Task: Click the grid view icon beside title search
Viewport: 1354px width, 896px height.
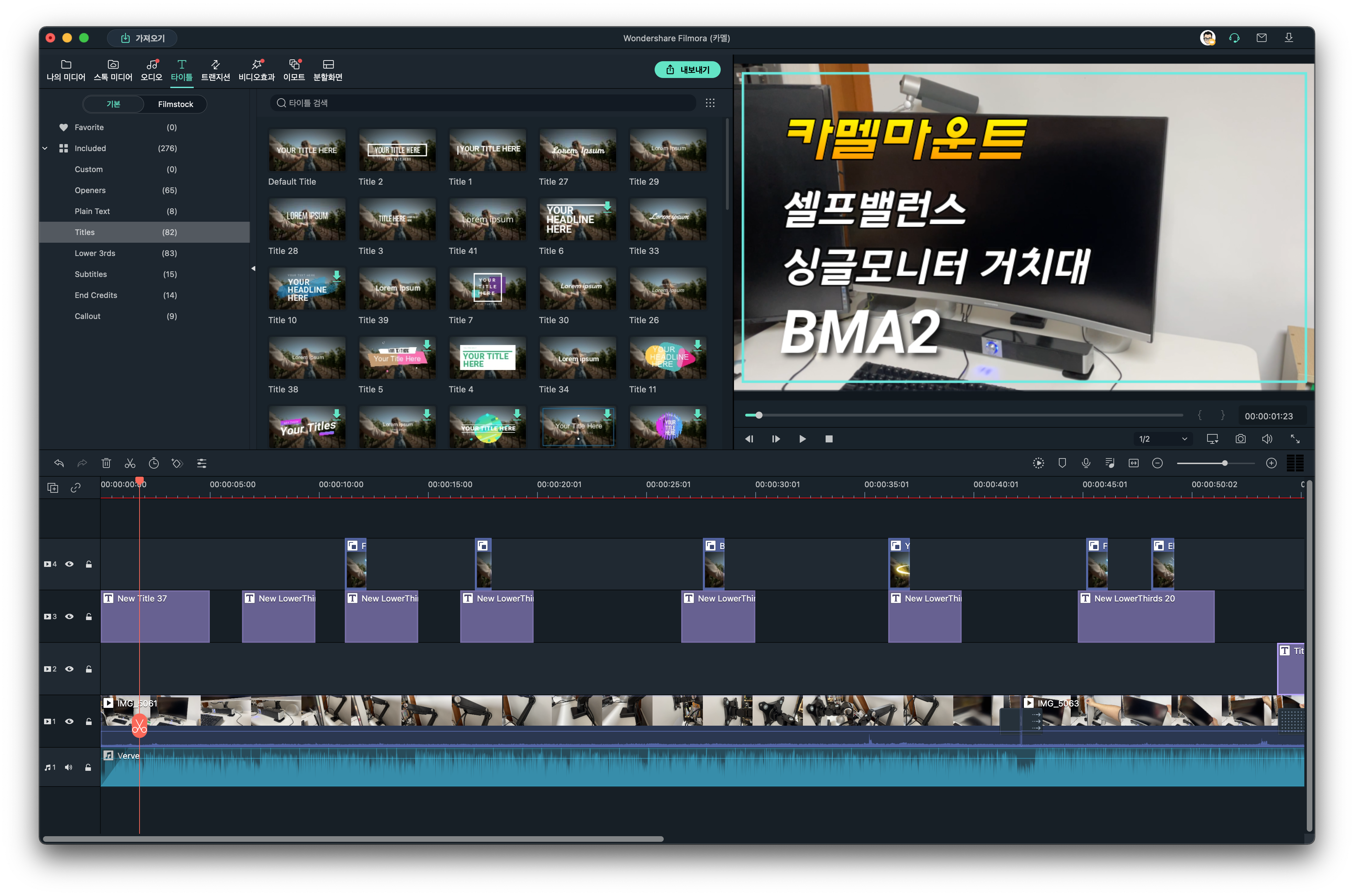Action: (710, 103)
